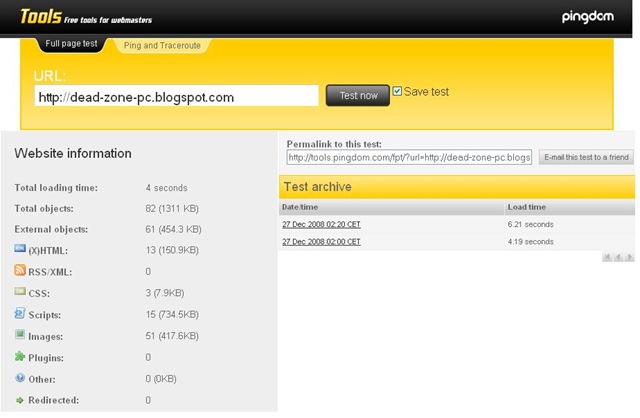The image size is (640, 418).
Task: Click the RSS/XML feed icon
Action: [20, 270]
